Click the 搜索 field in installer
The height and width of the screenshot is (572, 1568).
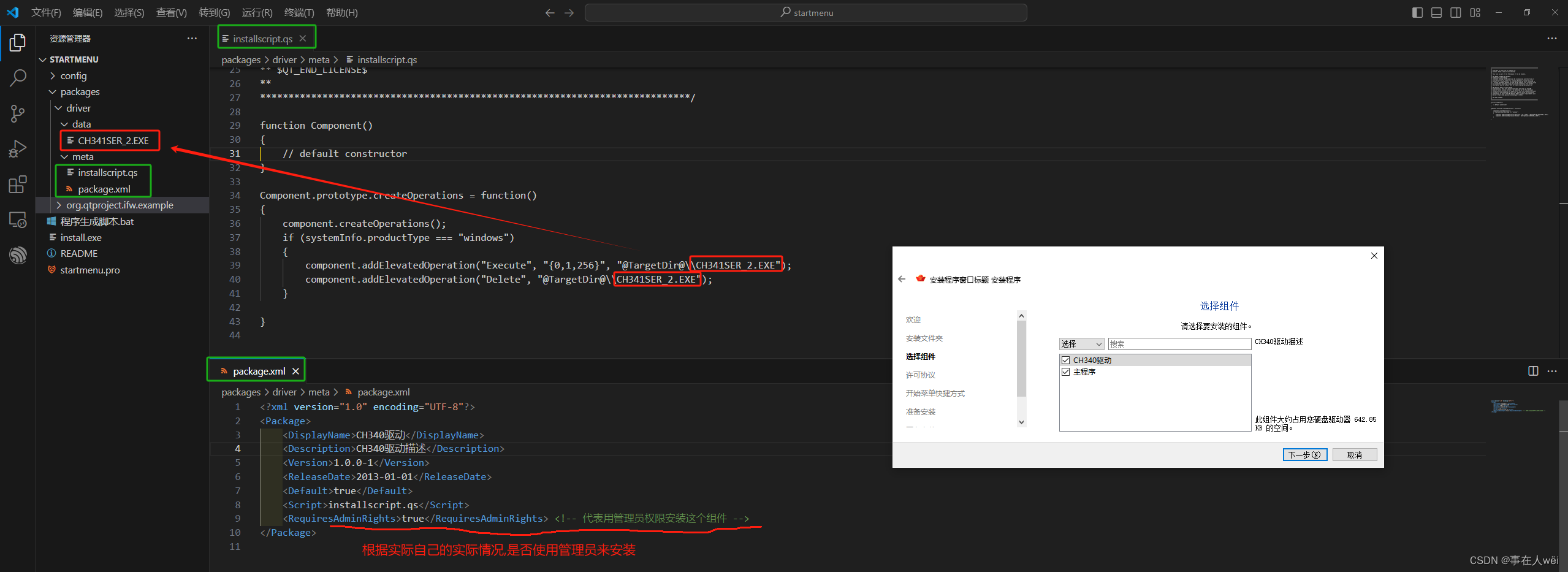(x=1179, y=344)
